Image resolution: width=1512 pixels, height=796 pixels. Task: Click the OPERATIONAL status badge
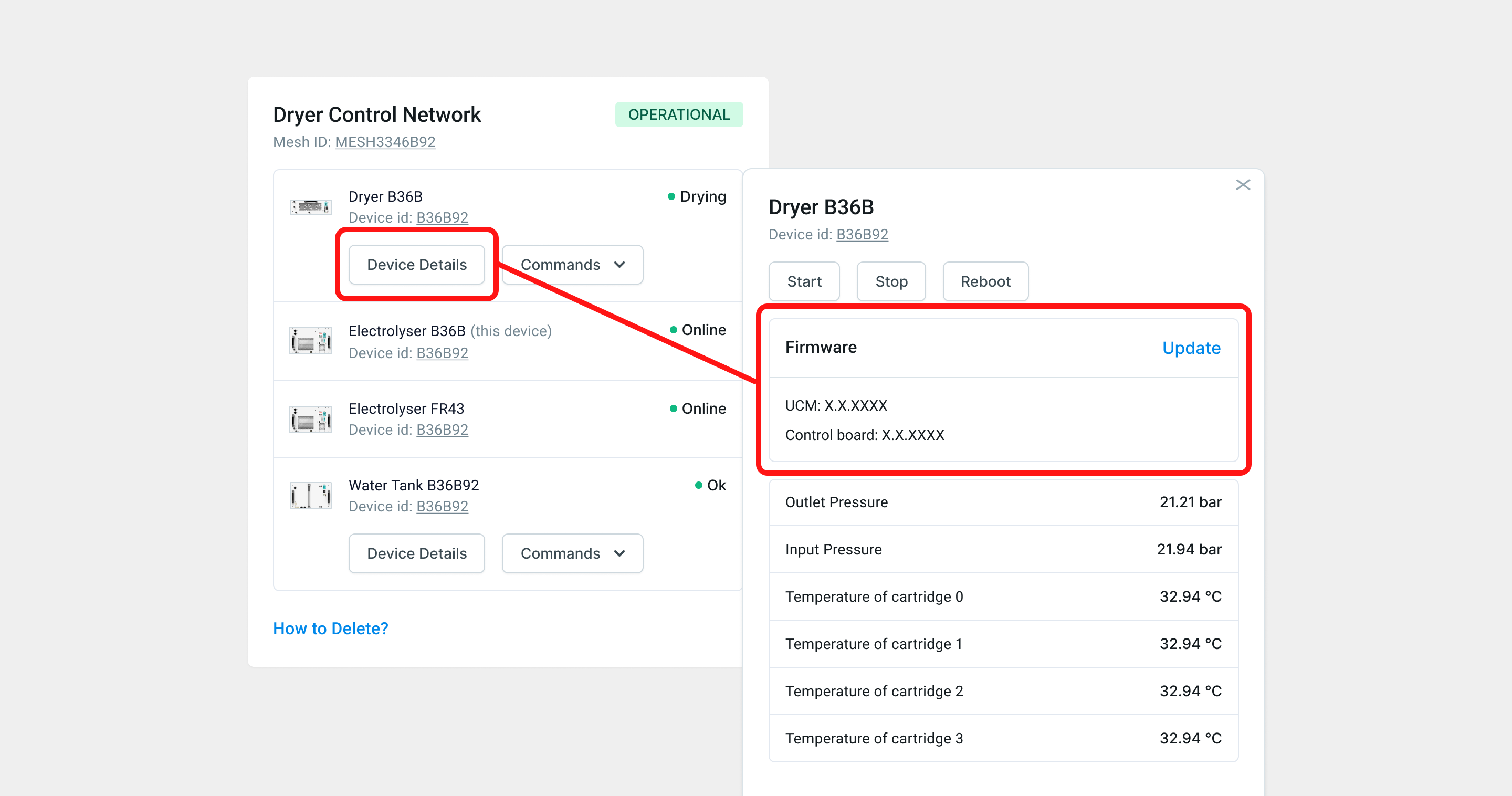click(679, 114)
